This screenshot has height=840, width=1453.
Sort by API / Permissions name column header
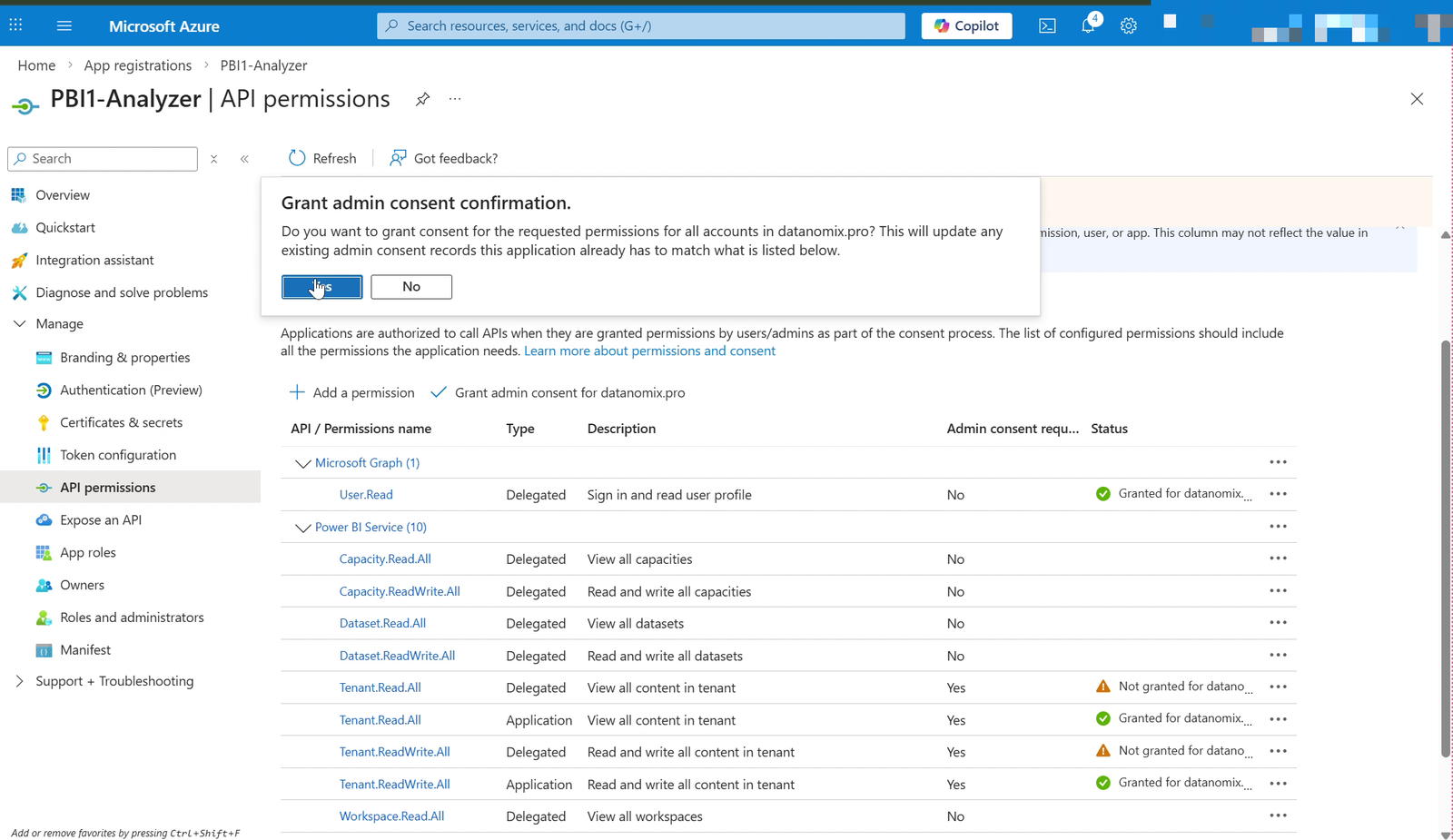[x=361, y=429]
